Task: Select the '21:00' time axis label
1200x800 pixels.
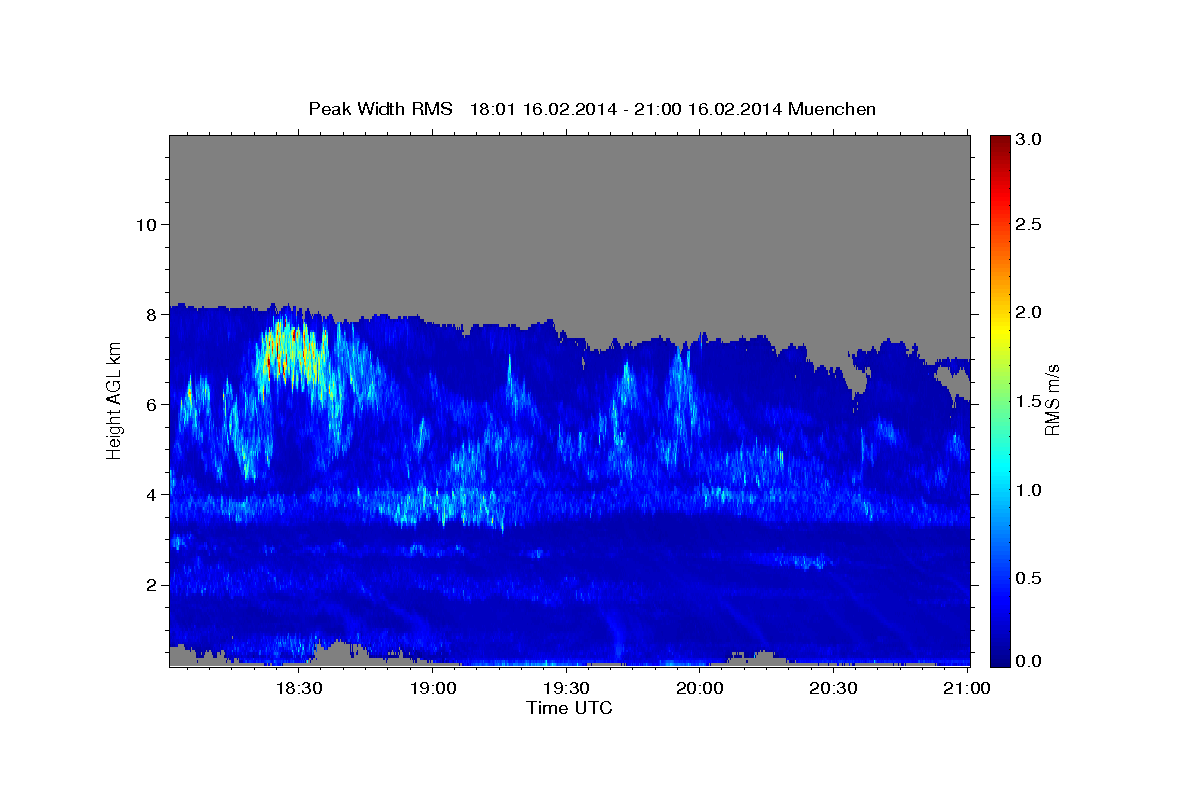Action: click(x=968, y=689)
